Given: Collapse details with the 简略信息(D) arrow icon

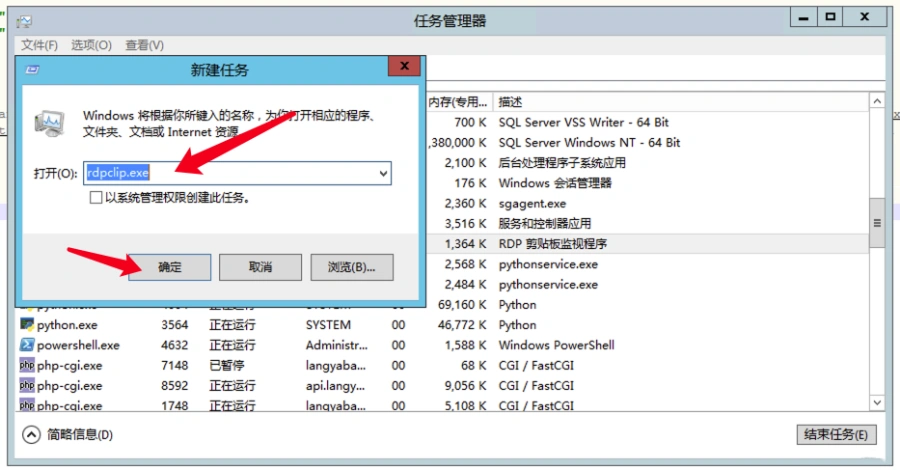Looking at the screenshot, I should [31, 435].
